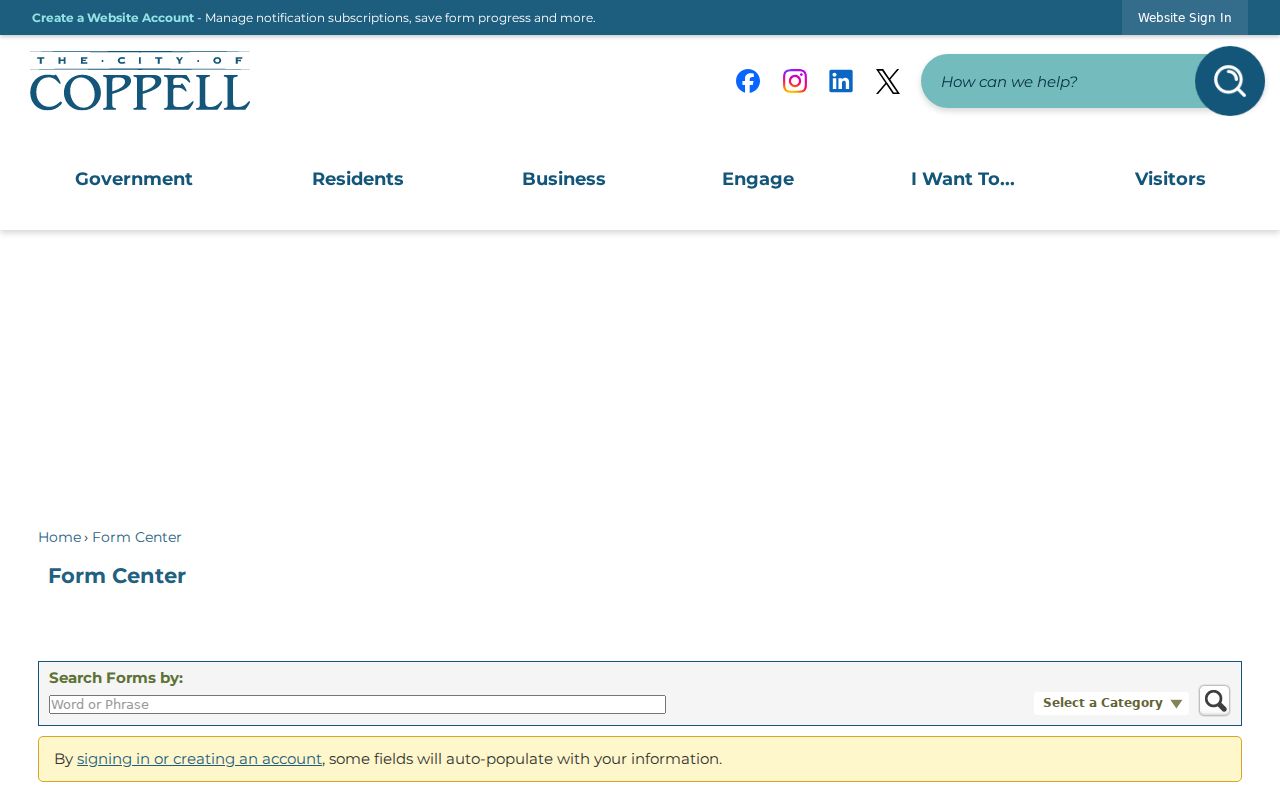
Task: Click the round site search magnifier button
Action: coord(1230,81)
